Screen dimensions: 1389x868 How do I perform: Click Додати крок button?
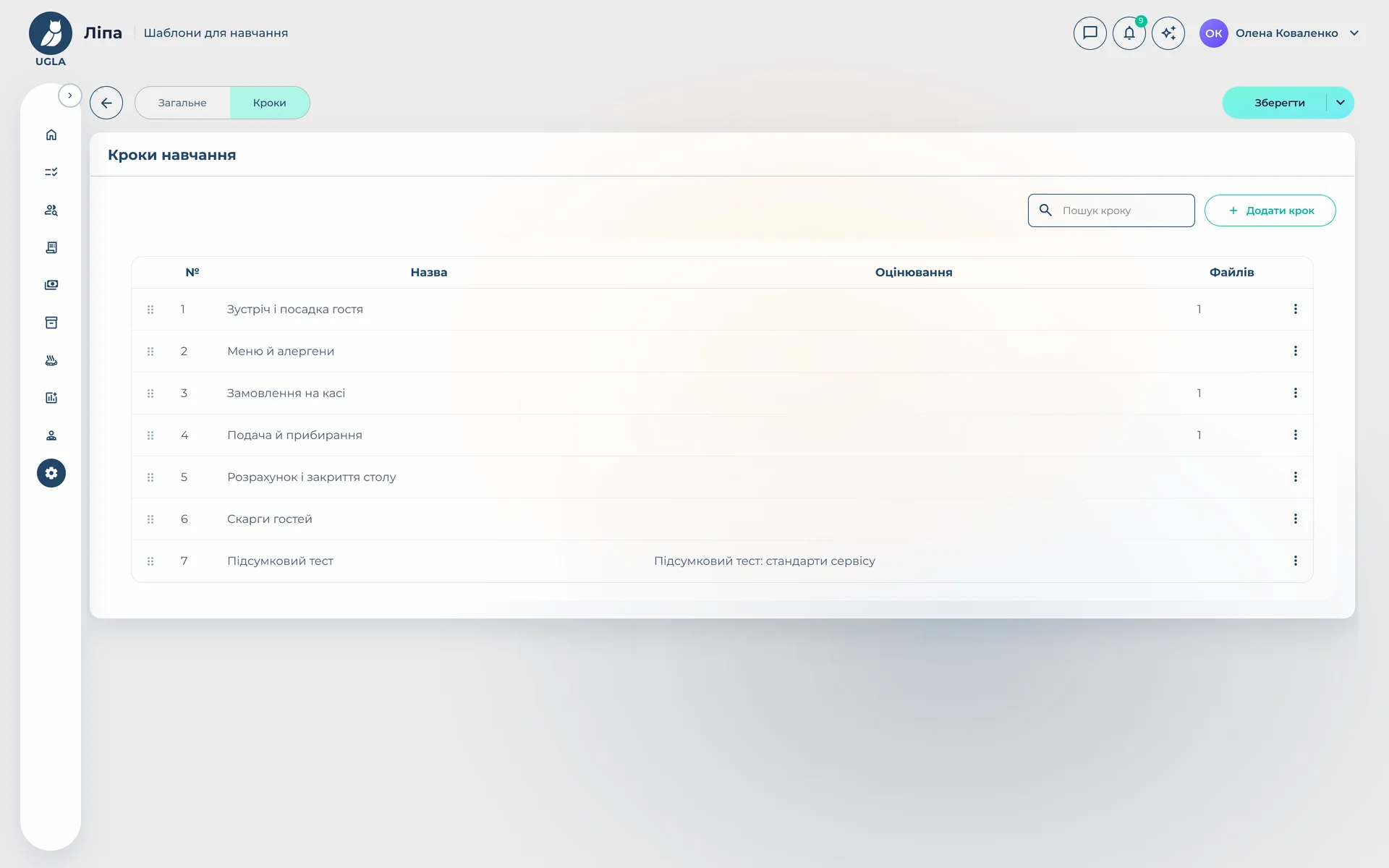pos(1270,210)
